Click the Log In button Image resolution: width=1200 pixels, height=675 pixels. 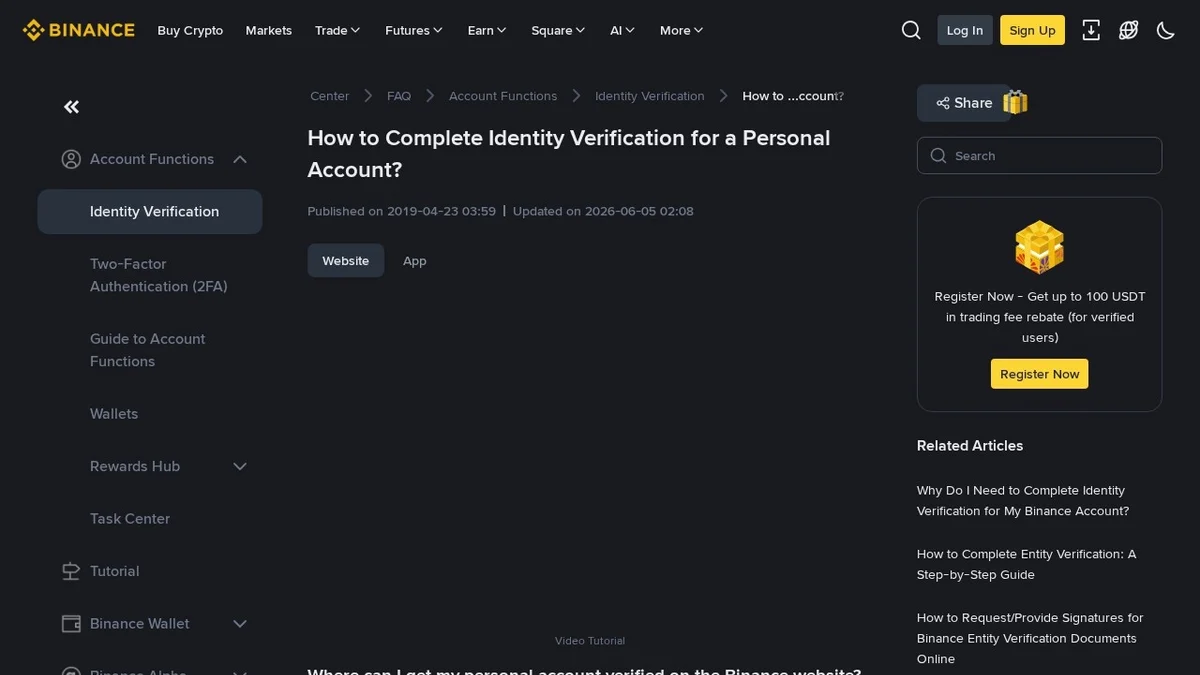click(x=965, y=30)
